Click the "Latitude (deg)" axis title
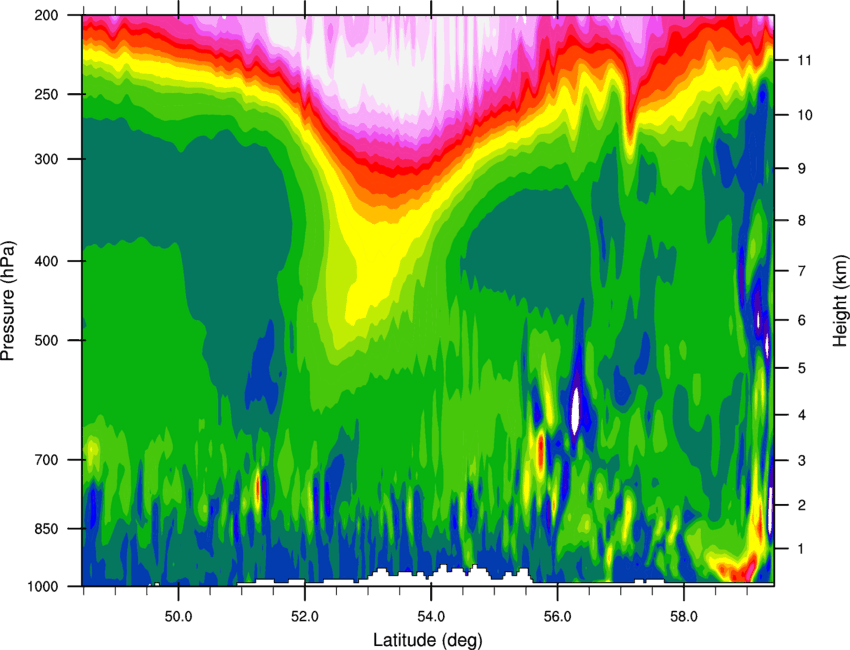 pos(427,640)
